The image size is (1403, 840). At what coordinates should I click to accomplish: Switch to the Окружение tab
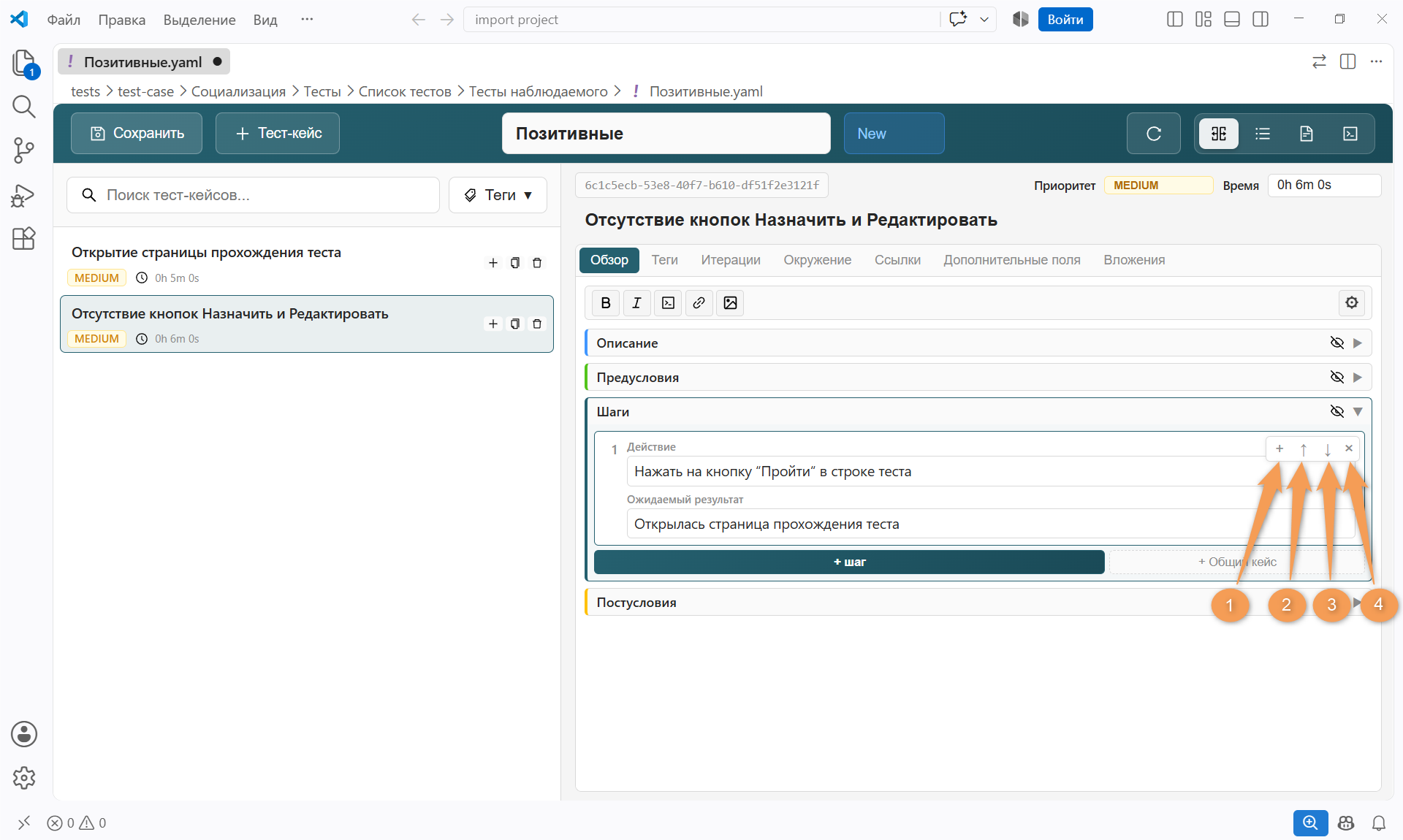tap(817, 260)
